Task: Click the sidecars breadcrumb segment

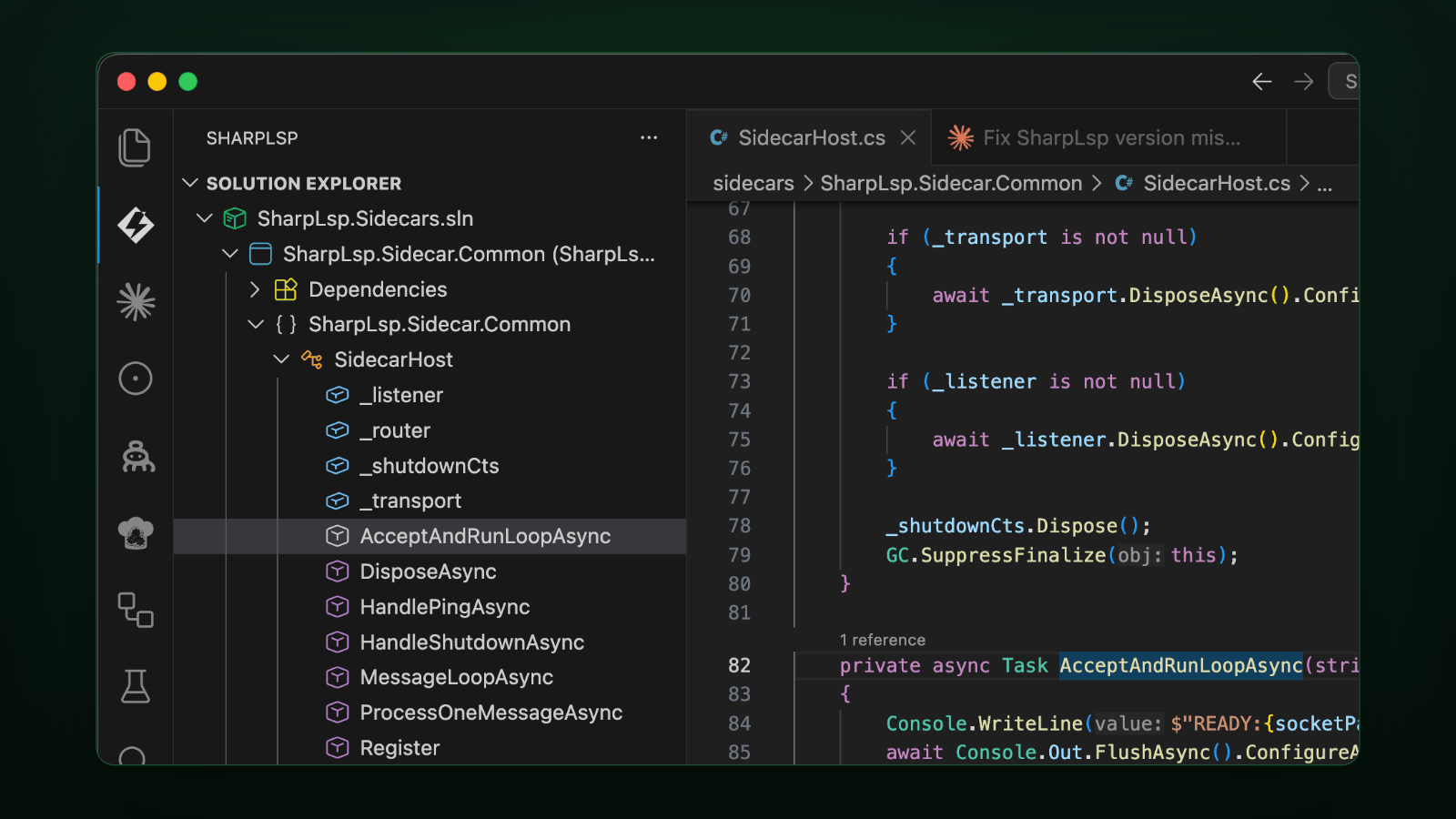Action: (753, 184)
